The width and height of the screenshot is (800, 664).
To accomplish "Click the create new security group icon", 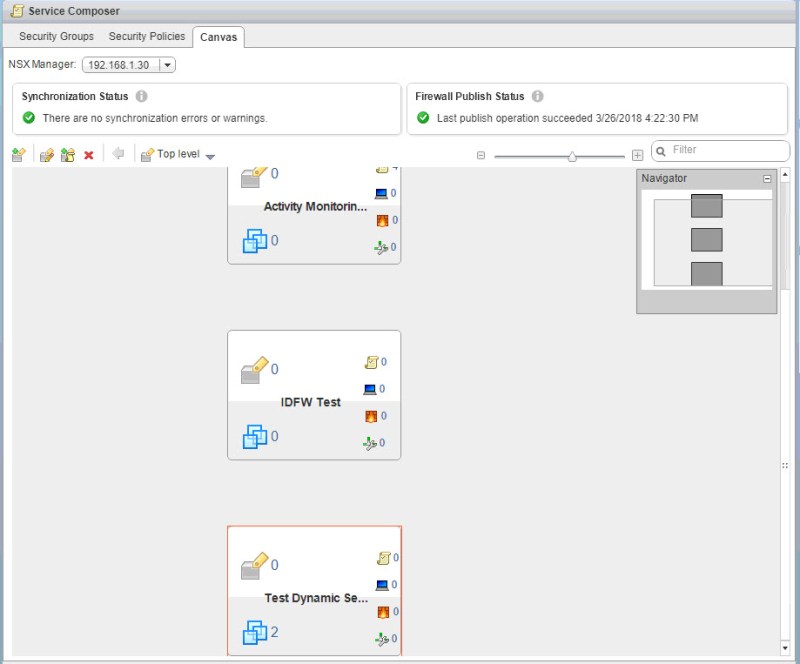I will click(18, 155).
